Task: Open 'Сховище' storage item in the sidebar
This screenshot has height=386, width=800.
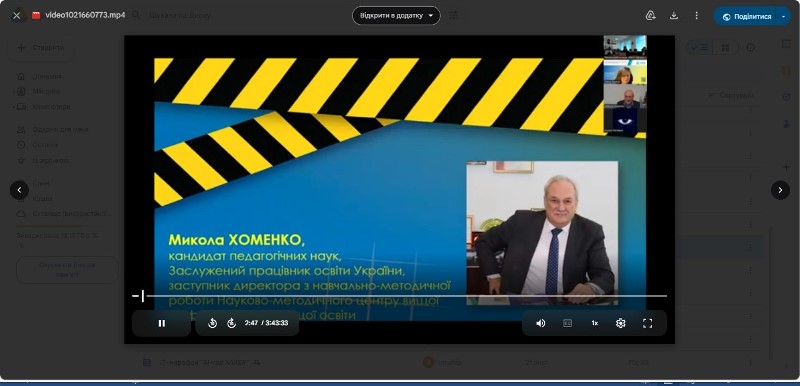Action: pos(64,214)
